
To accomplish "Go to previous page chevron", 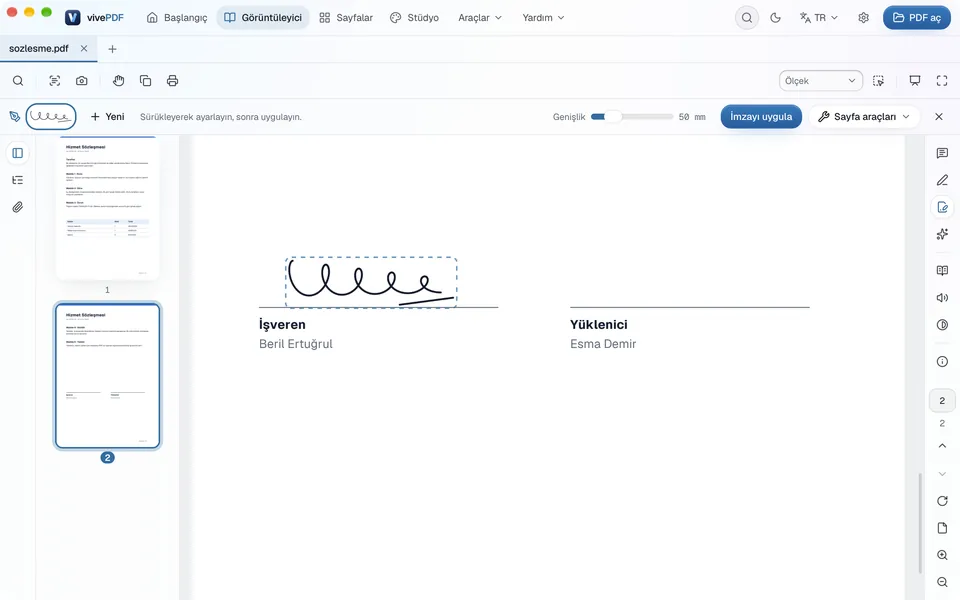I will coord(942,446).
